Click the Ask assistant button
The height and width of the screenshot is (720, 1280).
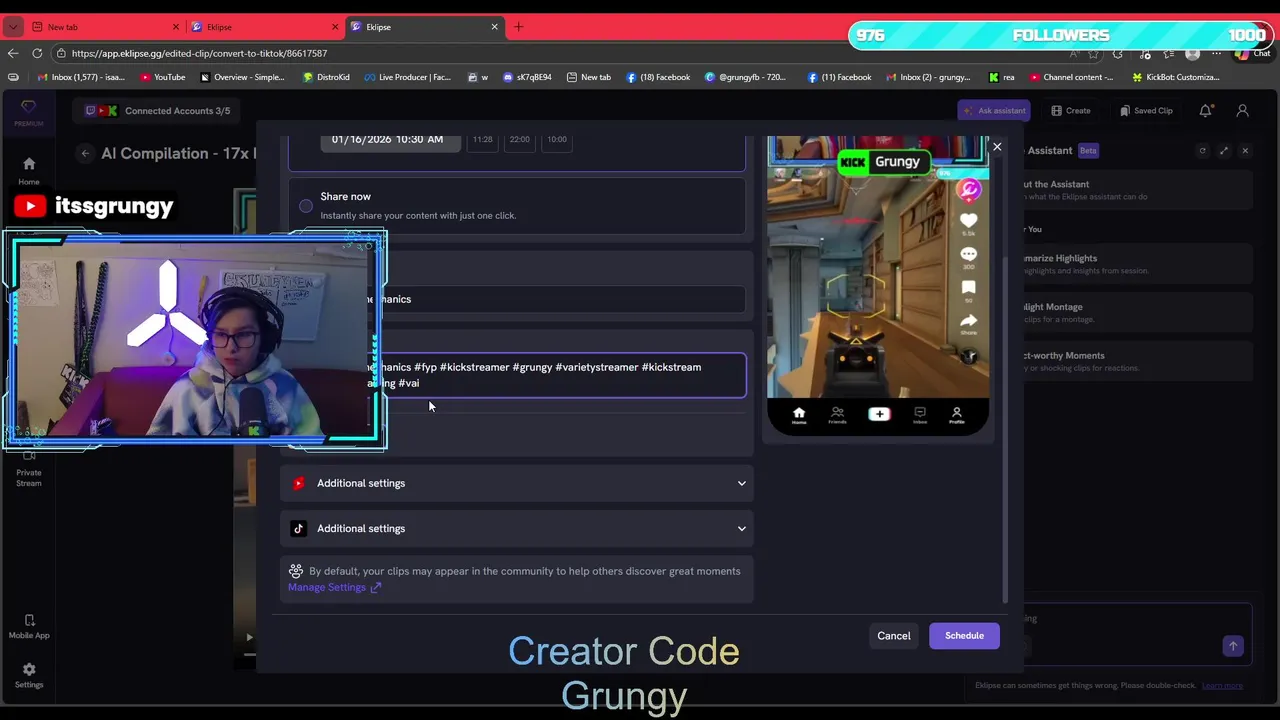click(x=993, y=111)
